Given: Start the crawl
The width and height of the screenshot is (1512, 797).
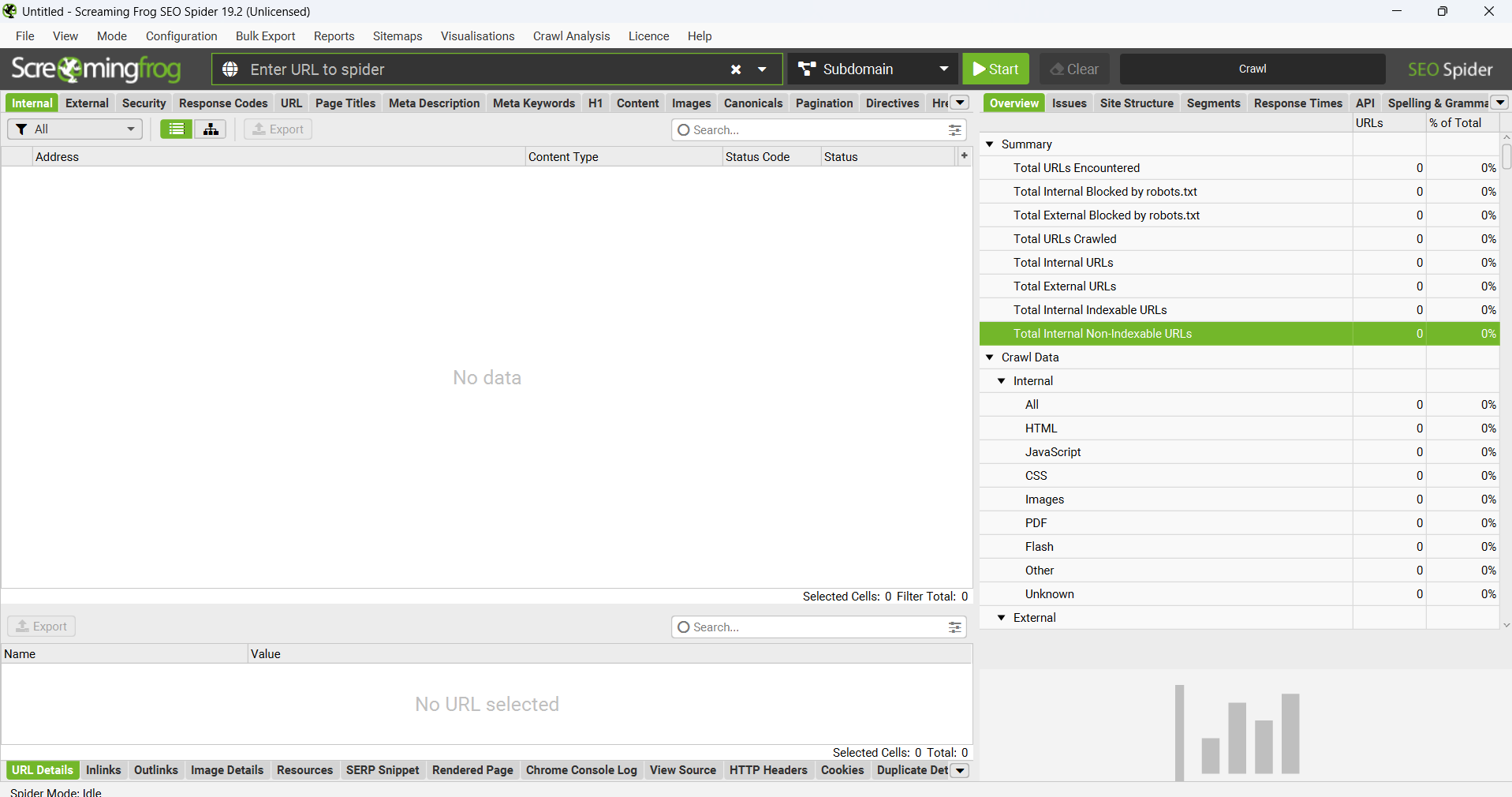Looking at the screenshot, I should pyautogui.click(x=995, y=69).
